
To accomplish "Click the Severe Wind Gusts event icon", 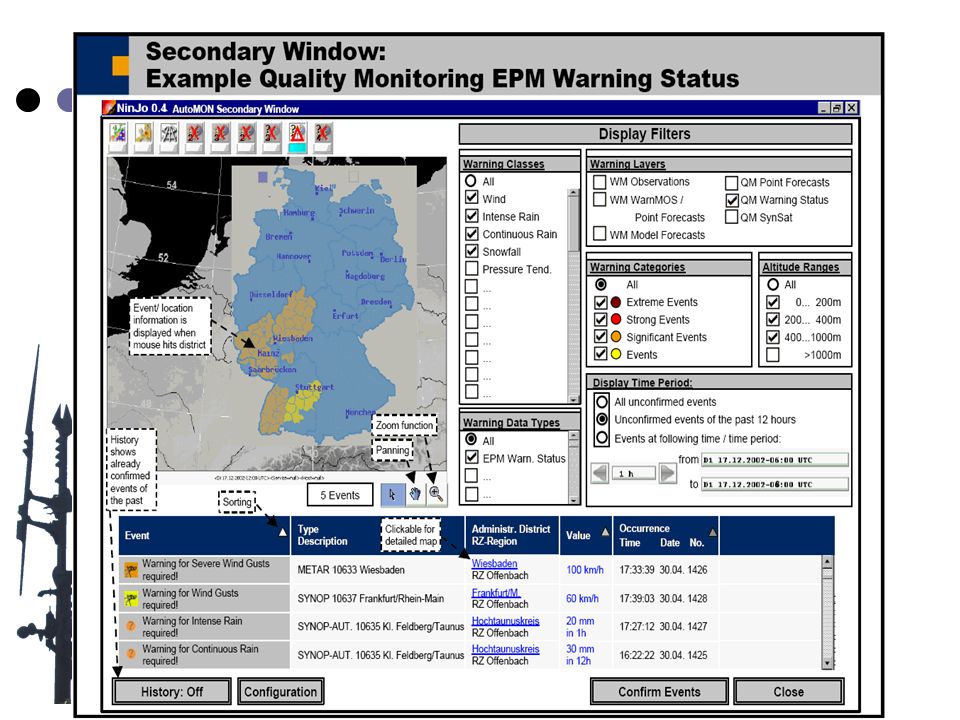I will (131, 570).
